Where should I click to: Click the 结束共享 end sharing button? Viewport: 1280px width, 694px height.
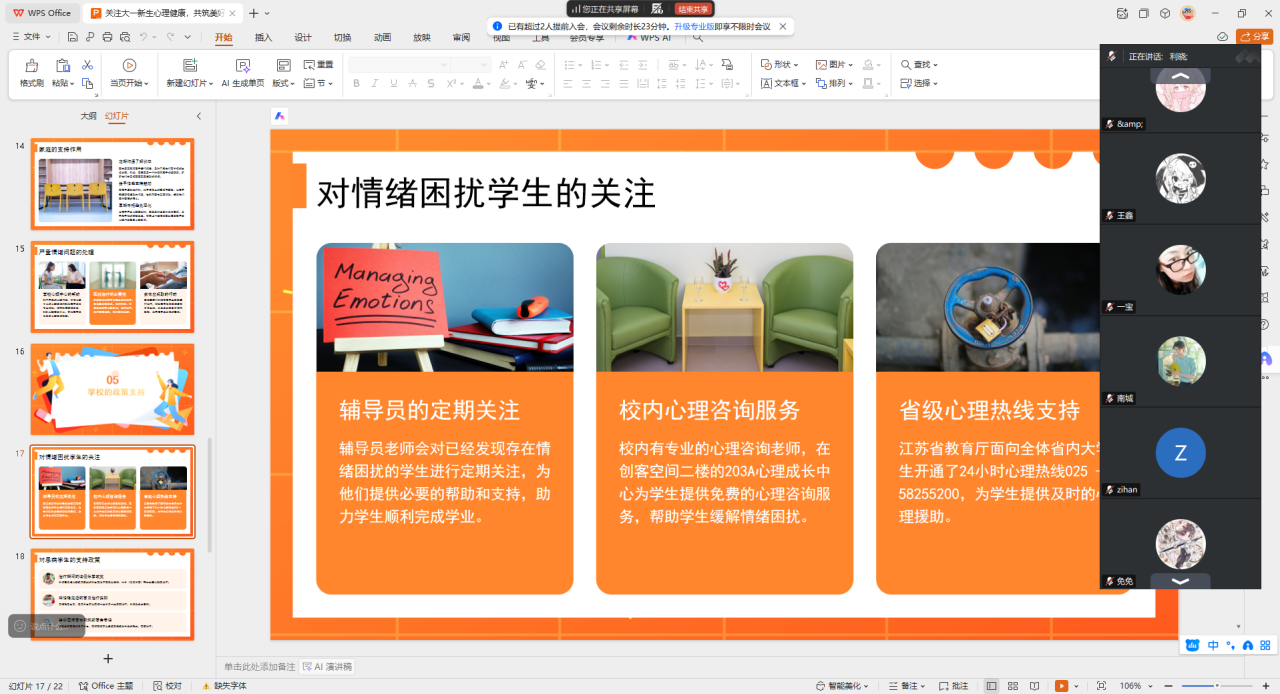click(x=694, y=9)
